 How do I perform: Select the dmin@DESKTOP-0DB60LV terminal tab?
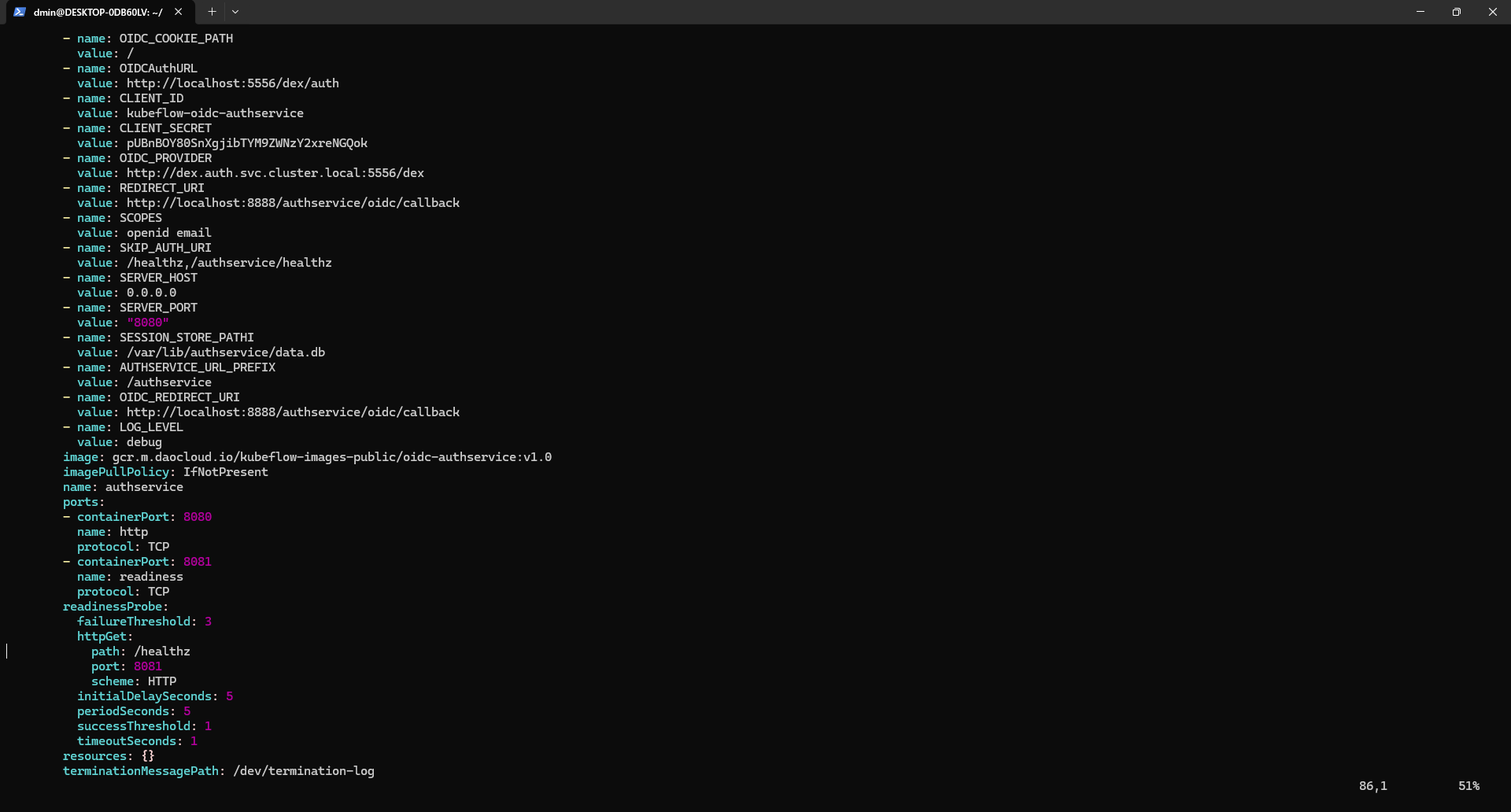[x=98, y=12]
